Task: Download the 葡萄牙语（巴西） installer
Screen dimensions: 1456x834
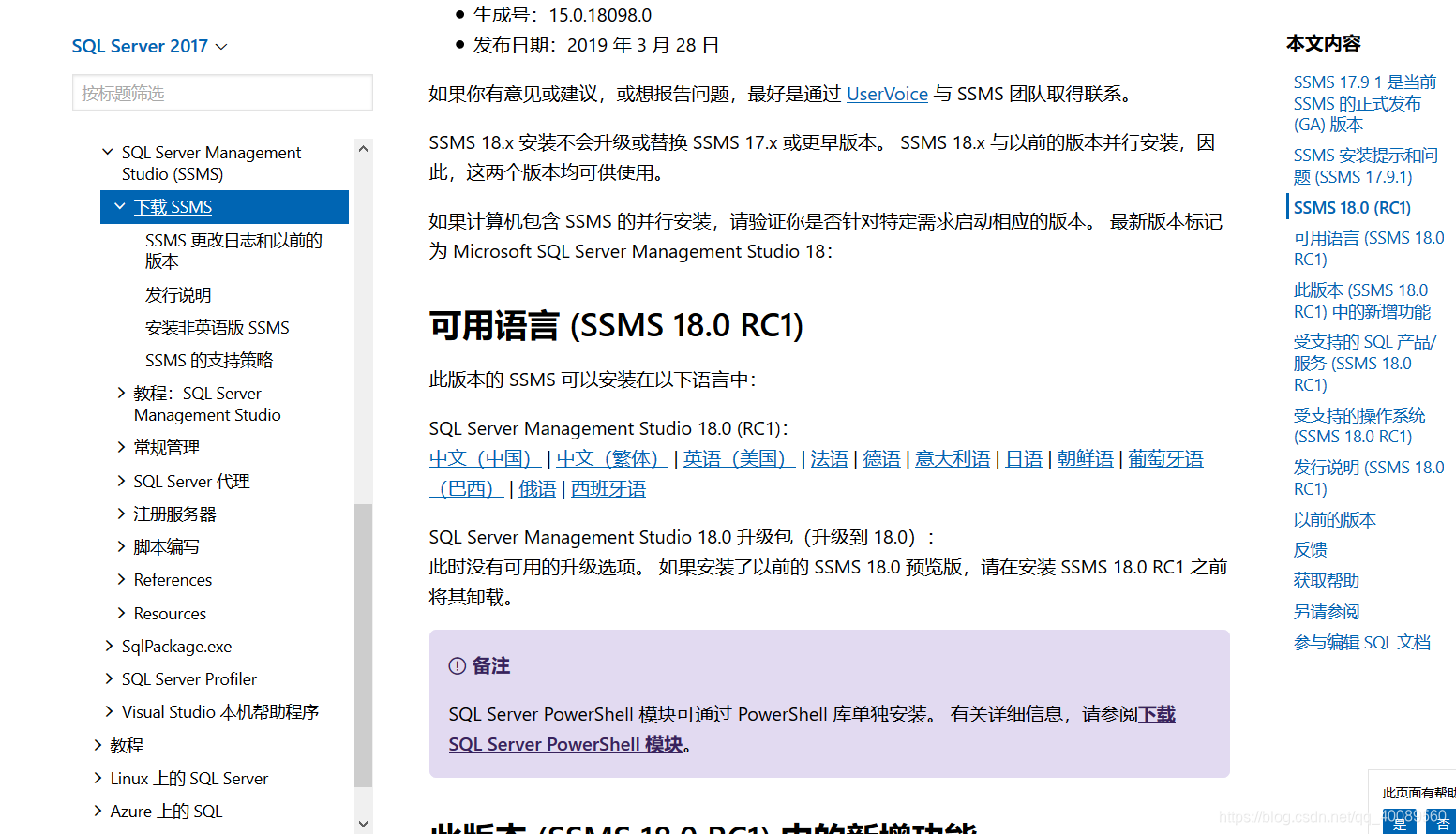Action: pos(1165,458)
